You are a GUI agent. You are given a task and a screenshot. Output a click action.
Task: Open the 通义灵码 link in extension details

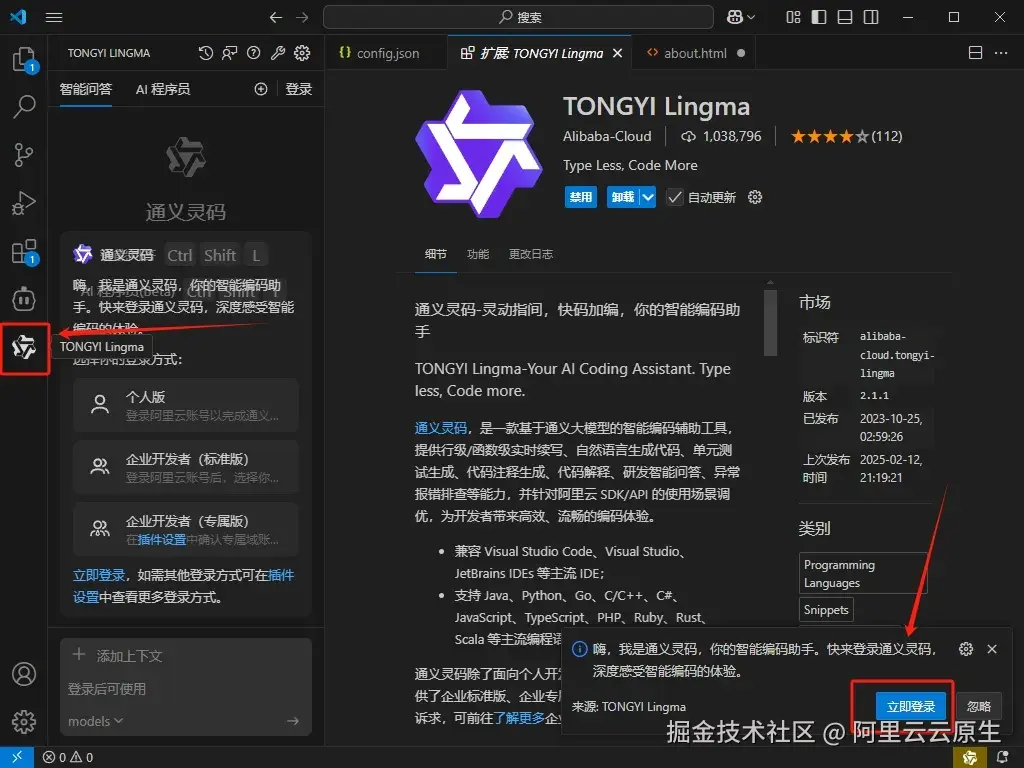click(x=441, y=427)
